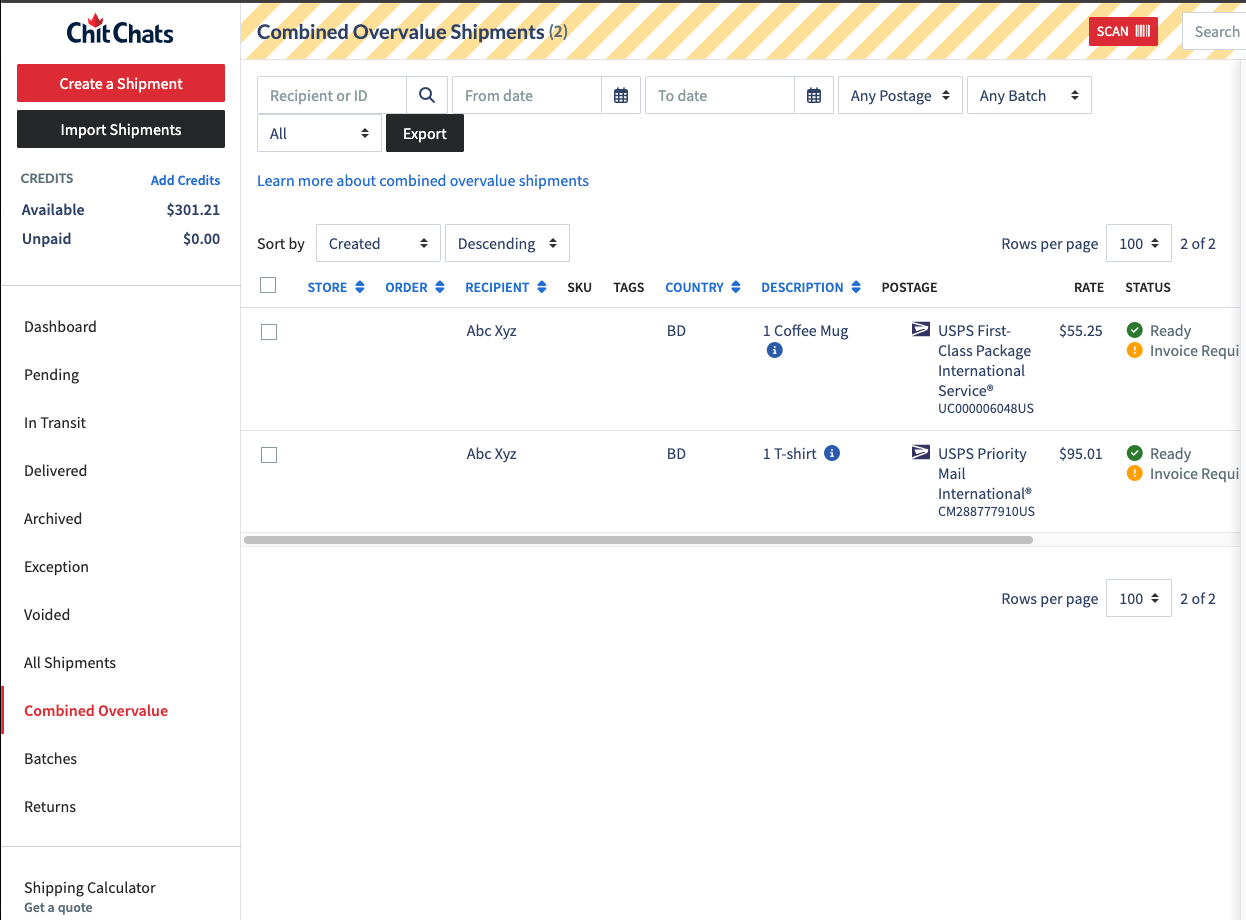The width and height of the screenshot is (1246, 920).
Task: Open the All filter dropdown
Action: (320, 133)
